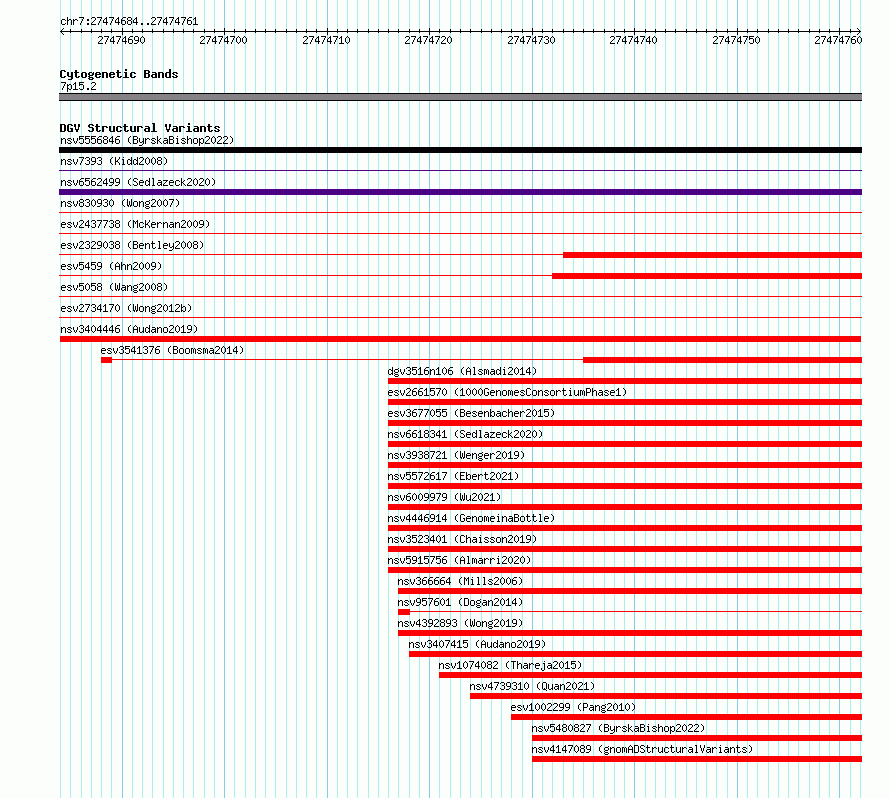Select nsv4739310 (Quan2021) label
The height and width of the screenshot is (798, 890).
click(x=532, y=686)
